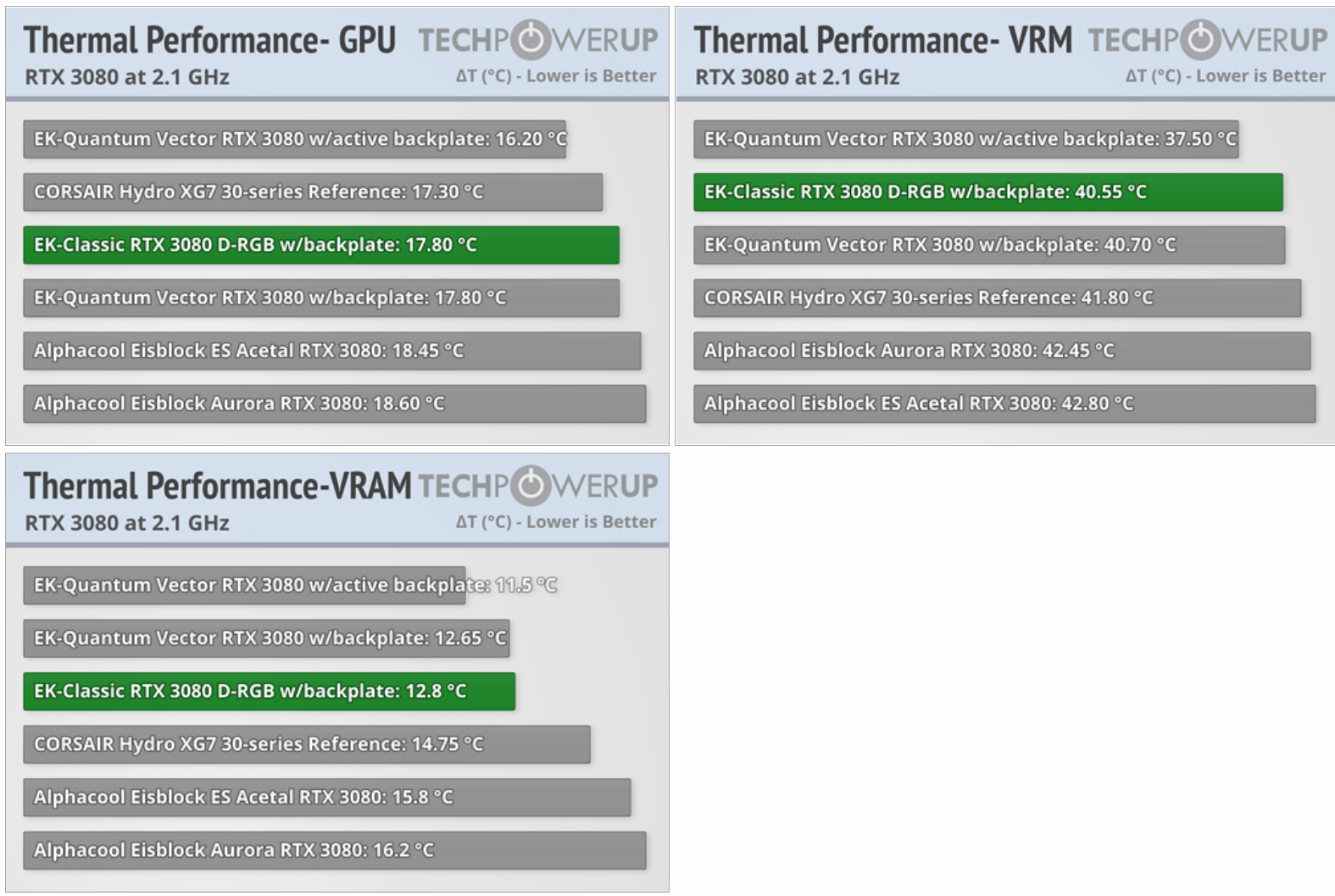Select Alphacool Eisblock Aurora 16.2 °C bar
1335x896 pixels.
tap(334, 850)
